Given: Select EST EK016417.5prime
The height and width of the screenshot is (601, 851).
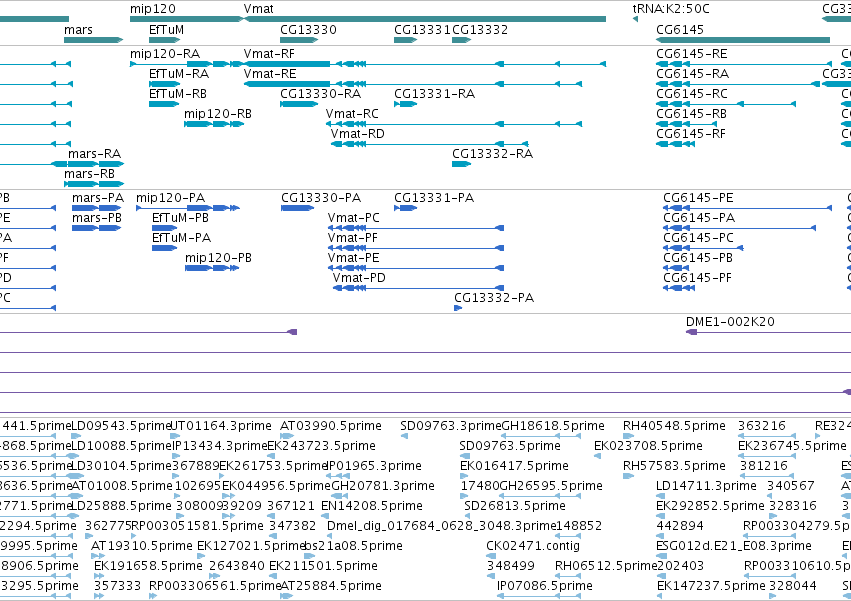Looking at the screenshot, I should (514, 466).
